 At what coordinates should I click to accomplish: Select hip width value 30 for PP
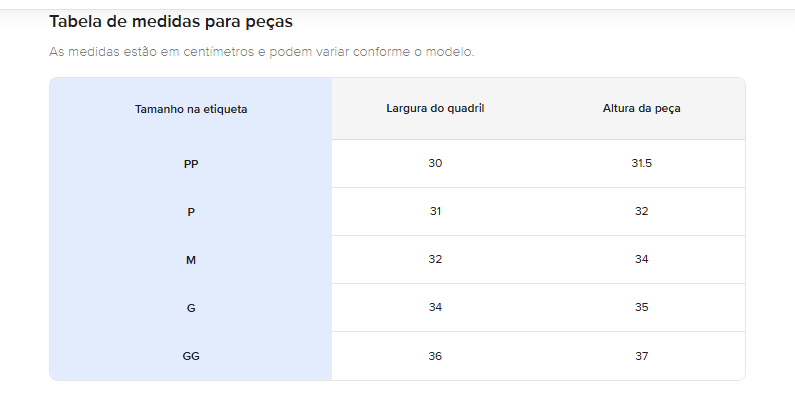point(435,163)
